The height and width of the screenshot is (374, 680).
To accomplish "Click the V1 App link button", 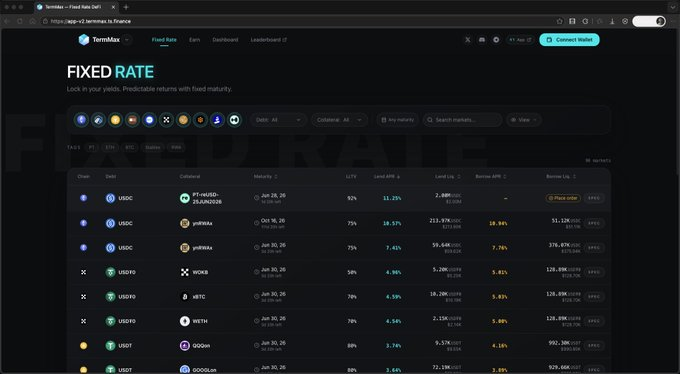I will (x=520, y=39).
